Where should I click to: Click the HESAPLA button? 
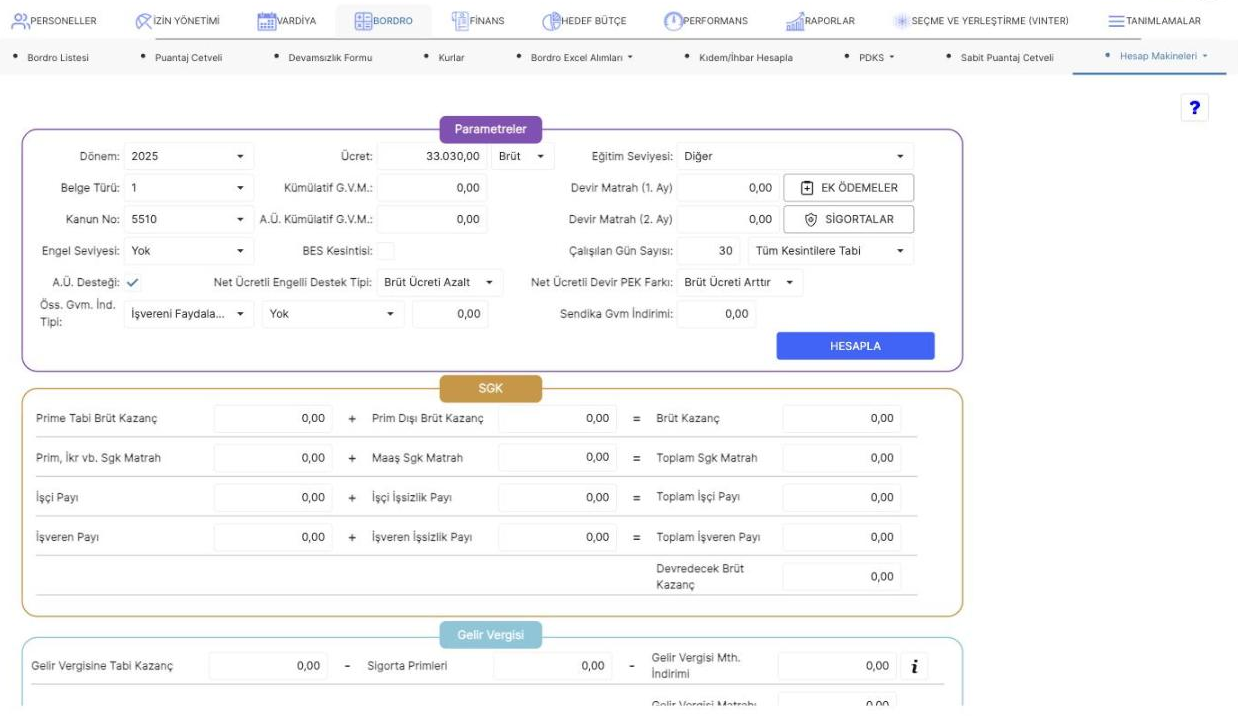[x=855, y=346]
